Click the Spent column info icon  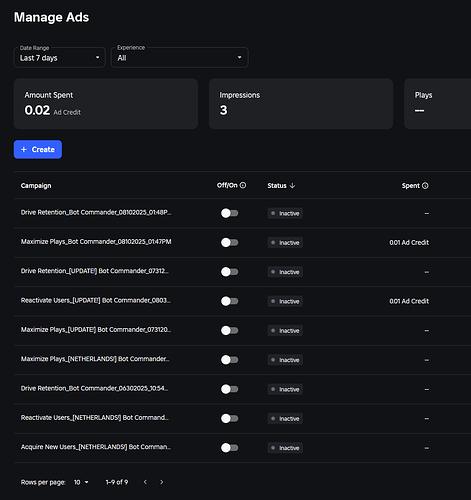click(x=425, y=186)
